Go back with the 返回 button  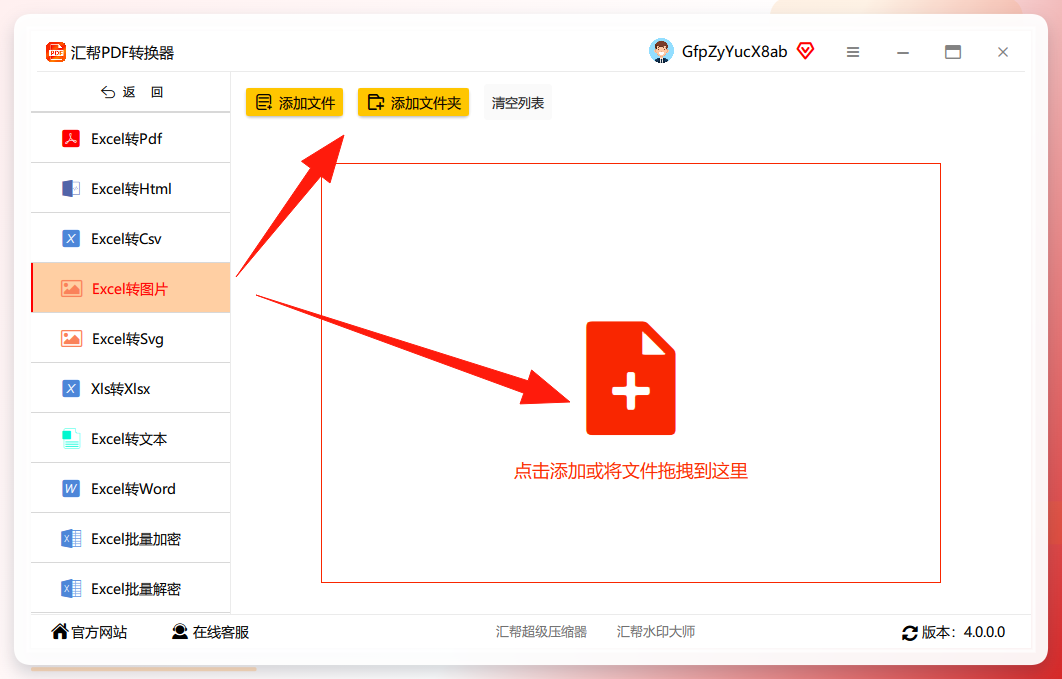[x=132, y=92]
